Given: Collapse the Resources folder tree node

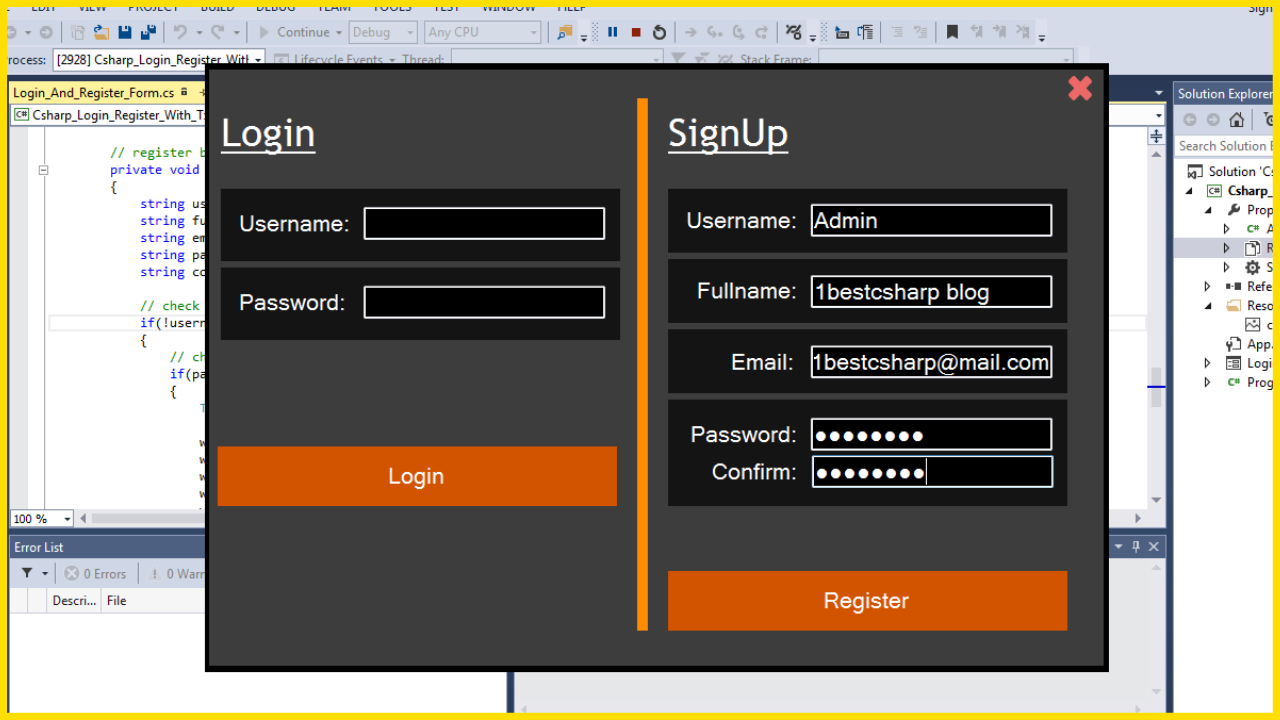Looking at the screenshot, I should [x=1208, y=306].
